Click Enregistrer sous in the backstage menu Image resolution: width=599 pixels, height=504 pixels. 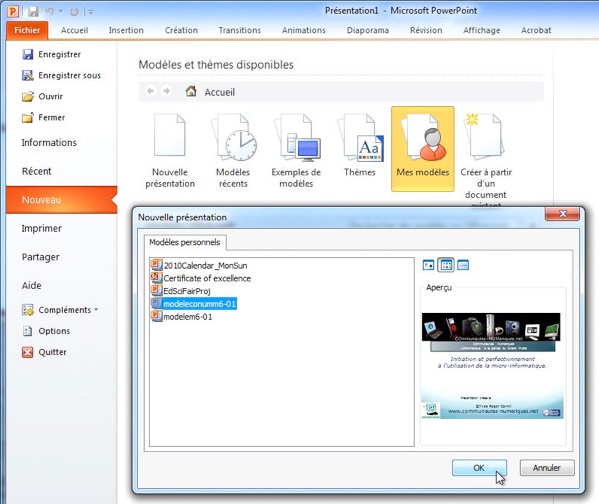pyautogui.click(x=62, y=75)
